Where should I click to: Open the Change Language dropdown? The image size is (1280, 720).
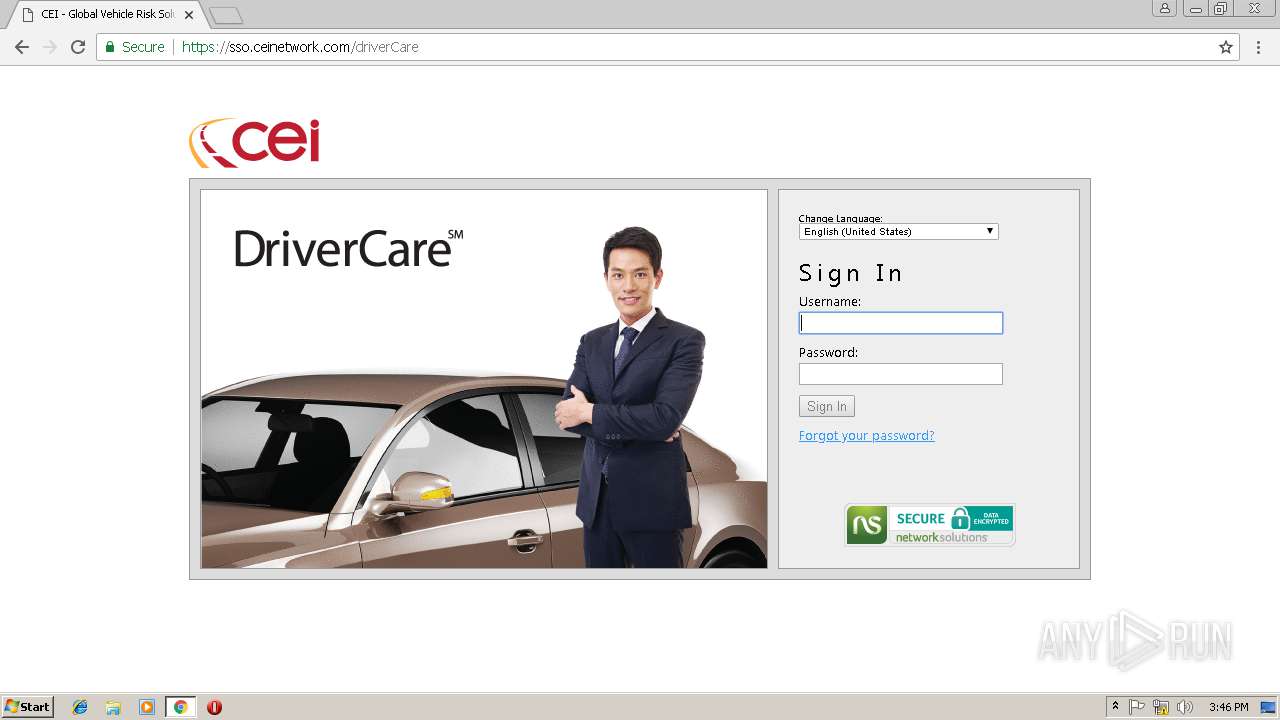[898, 231]
